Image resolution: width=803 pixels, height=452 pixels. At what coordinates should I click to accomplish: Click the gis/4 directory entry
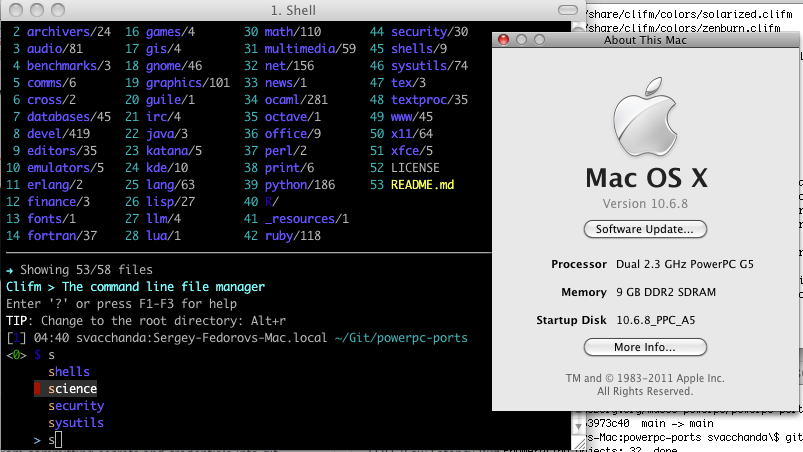point(163,49)
